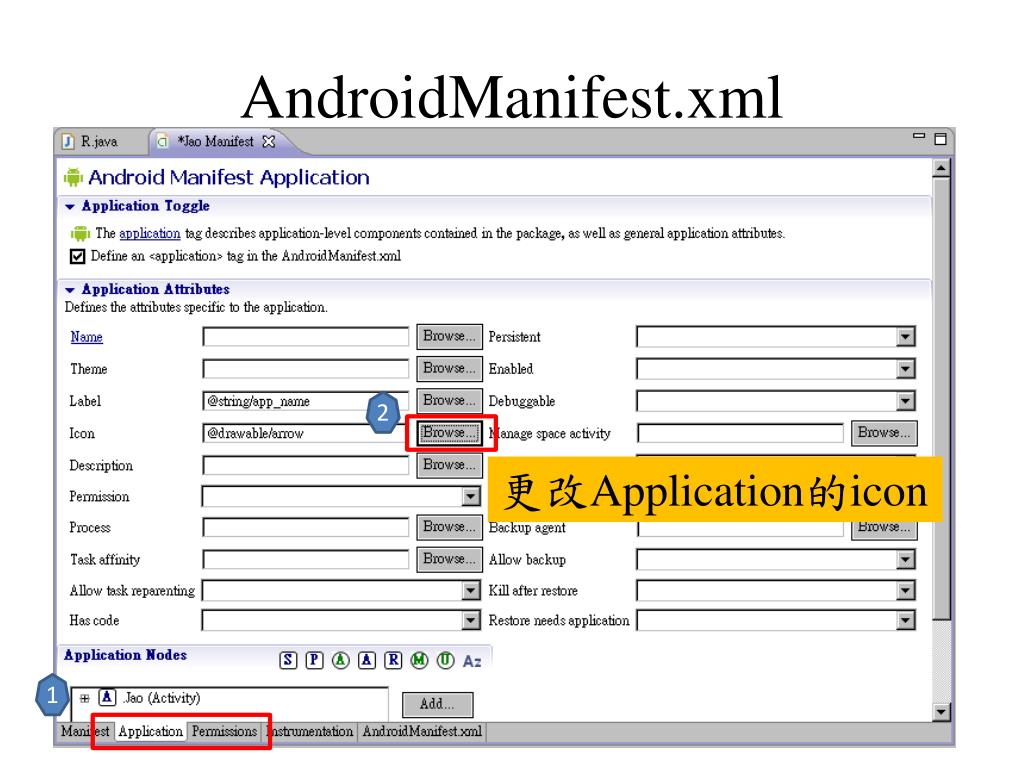
Task: Click the vertical scrollbar up arrow
Action: click(941, 168)
